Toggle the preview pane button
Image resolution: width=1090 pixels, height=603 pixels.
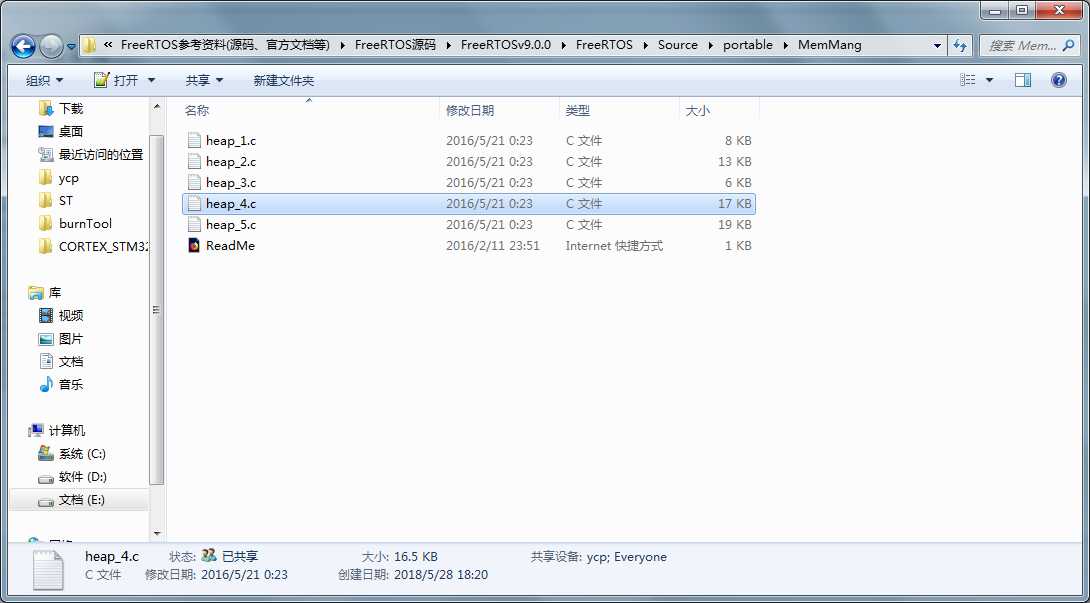point(1023,81)
